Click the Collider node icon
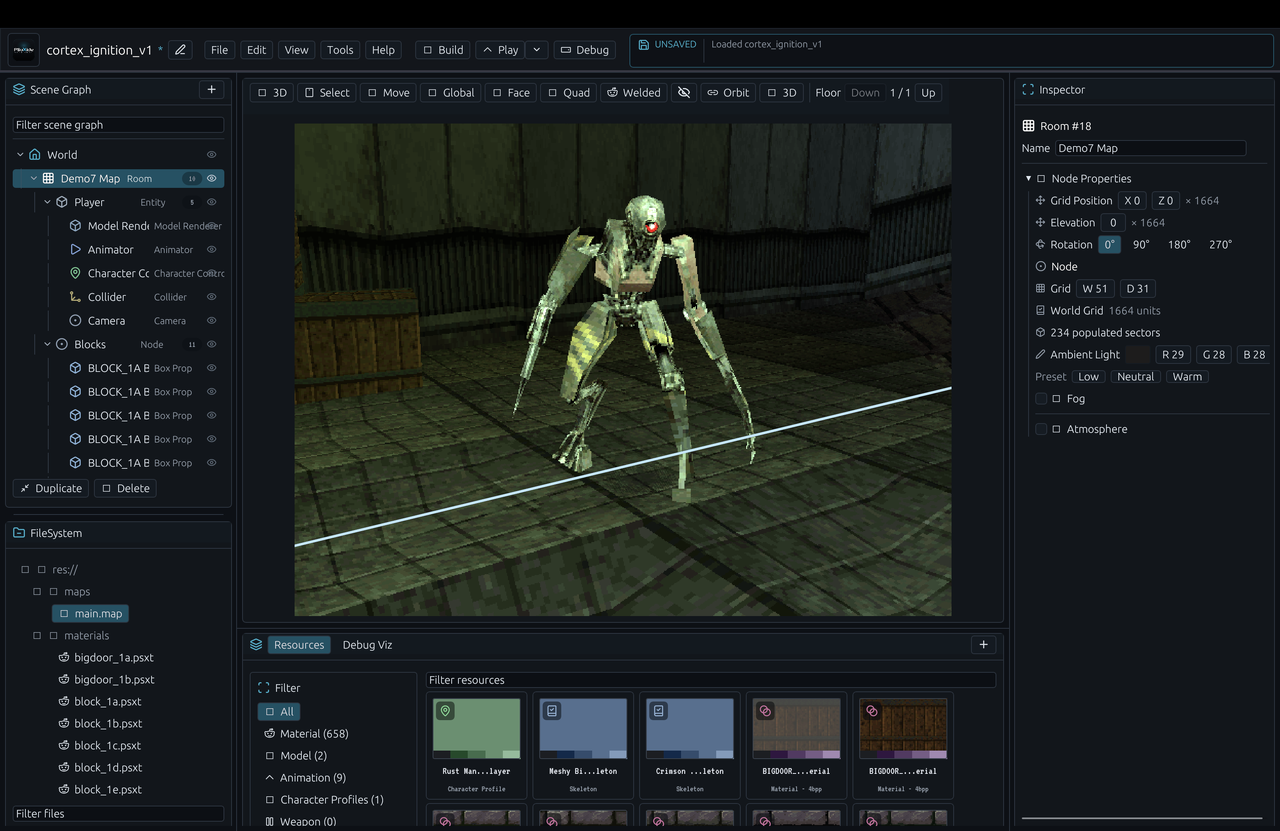This screenshot has width=1280, height=831. [x=75, y=297]
